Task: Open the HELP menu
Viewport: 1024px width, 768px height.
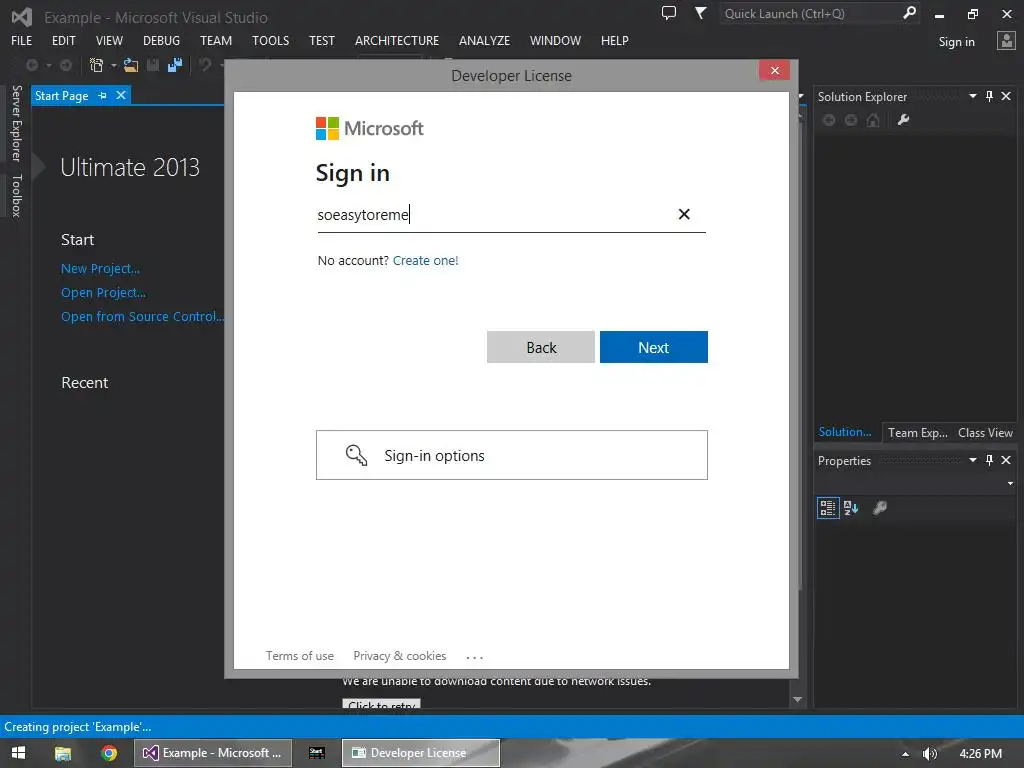Action: click(615, 40)
